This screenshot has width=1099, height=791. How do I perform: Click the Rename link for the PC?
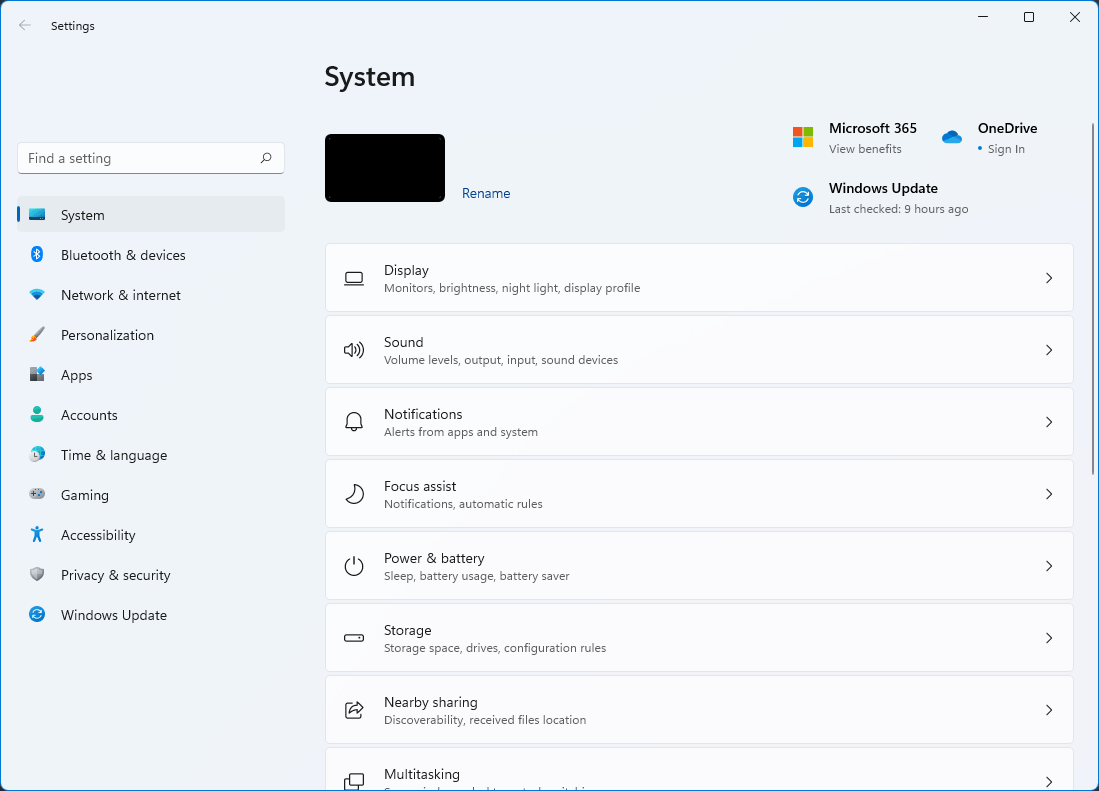[x=486, y=193]
